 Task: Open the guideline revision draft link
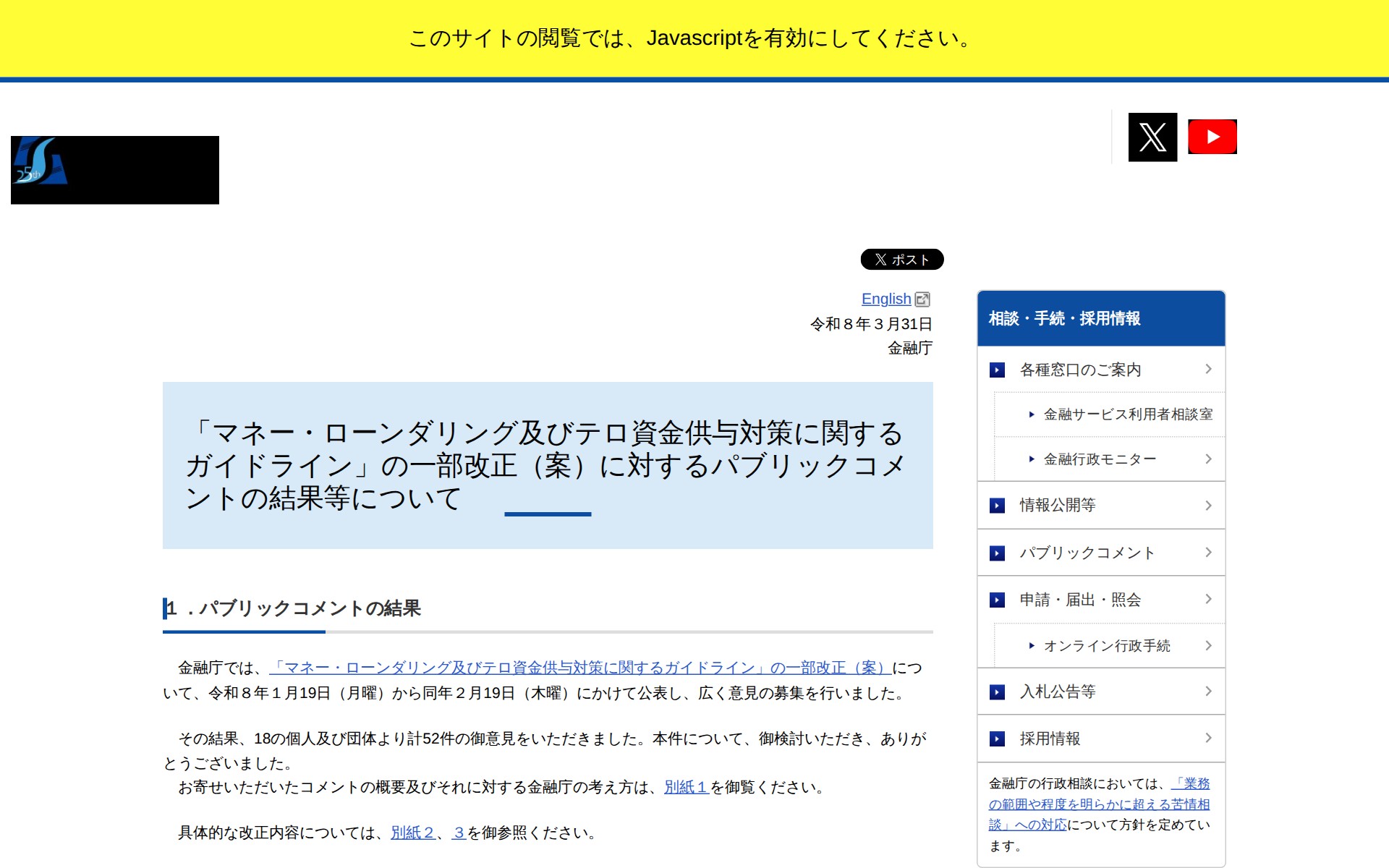coord(579,668)
